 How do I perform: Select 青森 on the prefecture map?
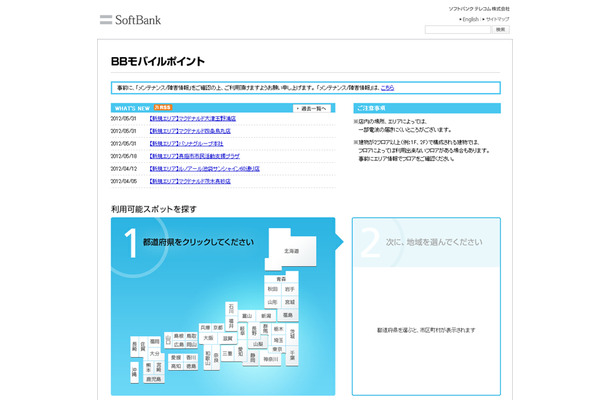pyautogui.click(x=281, y=279)
